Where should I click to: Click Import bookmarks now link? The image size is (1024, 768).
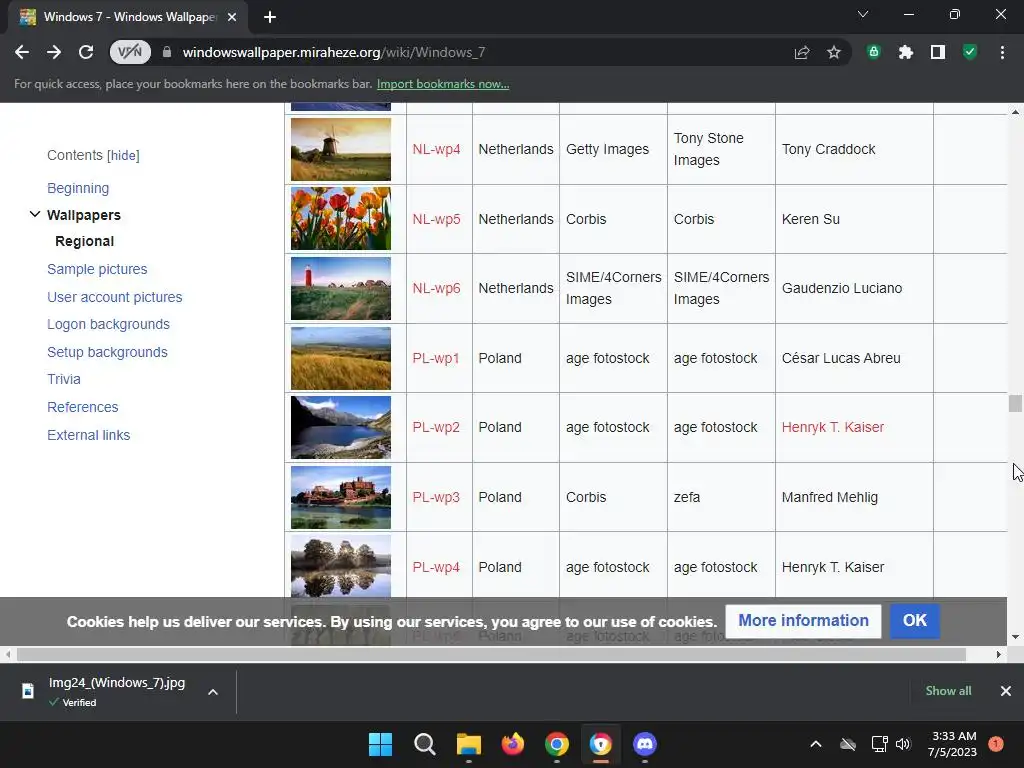tap(443, 84)
